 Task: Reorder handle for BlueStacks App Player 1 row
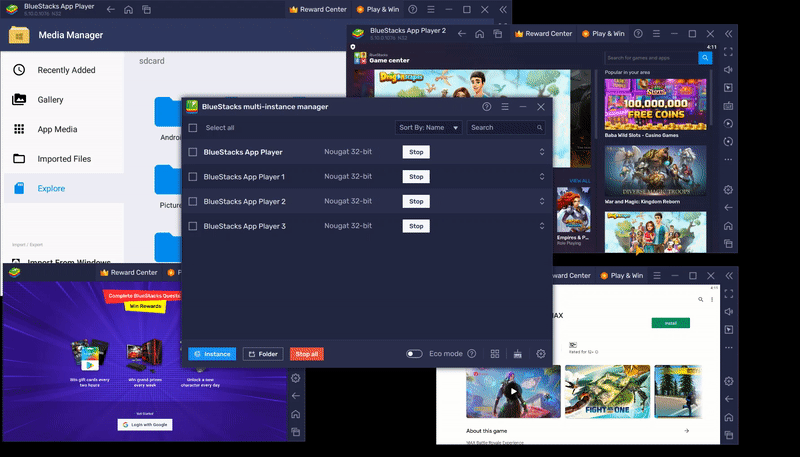[x=542, y=176]
